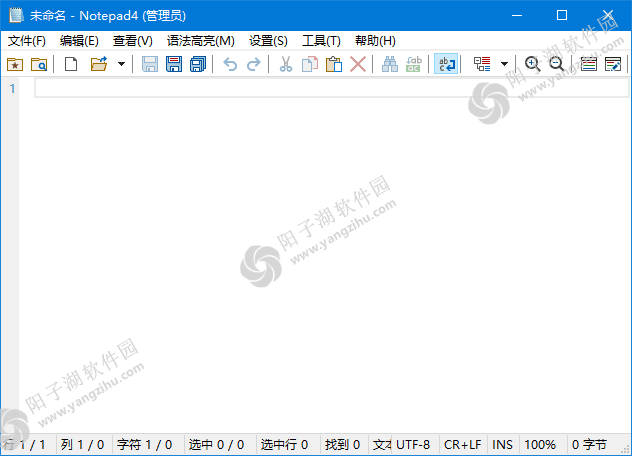The height and width of the screenshot is (456, 632).
Task: Click the Zoom Out magnifier icon
Action: (x=557, y=64)
